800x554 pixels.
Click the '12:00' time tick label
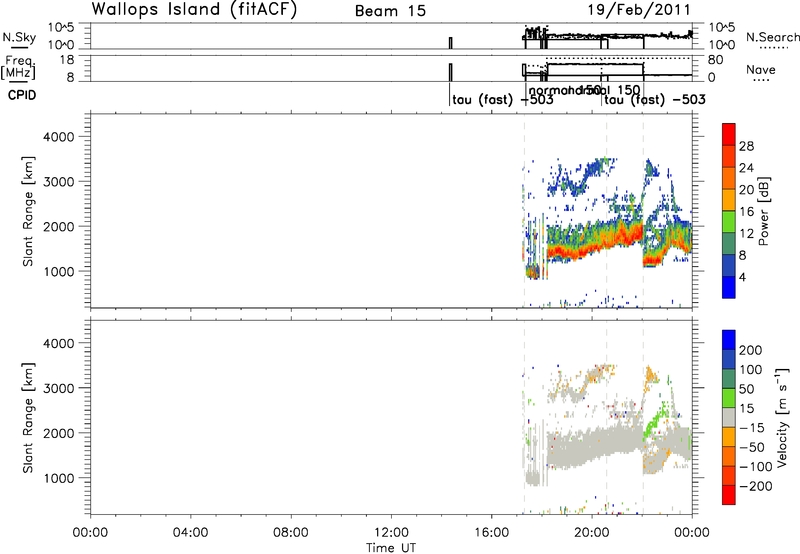tap(391, 533)
